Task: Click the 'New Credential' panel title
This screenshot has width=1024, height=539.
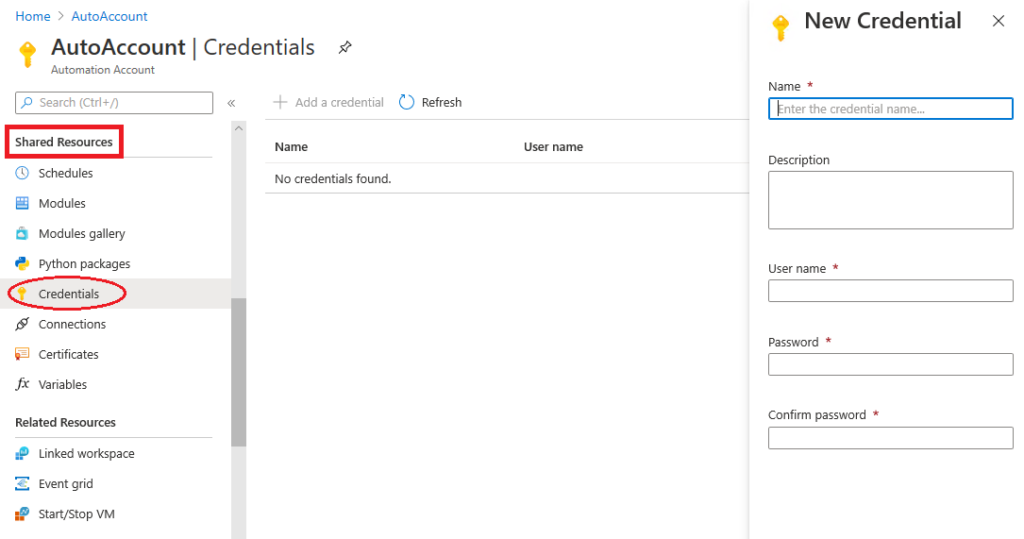Action: pyautogui.click(x=882, y=21)
